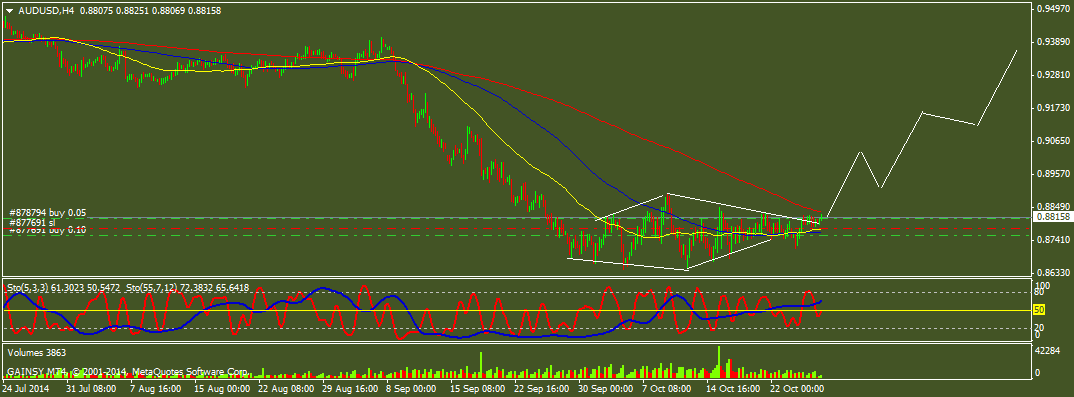The image size is (1074, 397).
Task: Click the 24 Jul 2014 date label
Action: coord(25,388)
